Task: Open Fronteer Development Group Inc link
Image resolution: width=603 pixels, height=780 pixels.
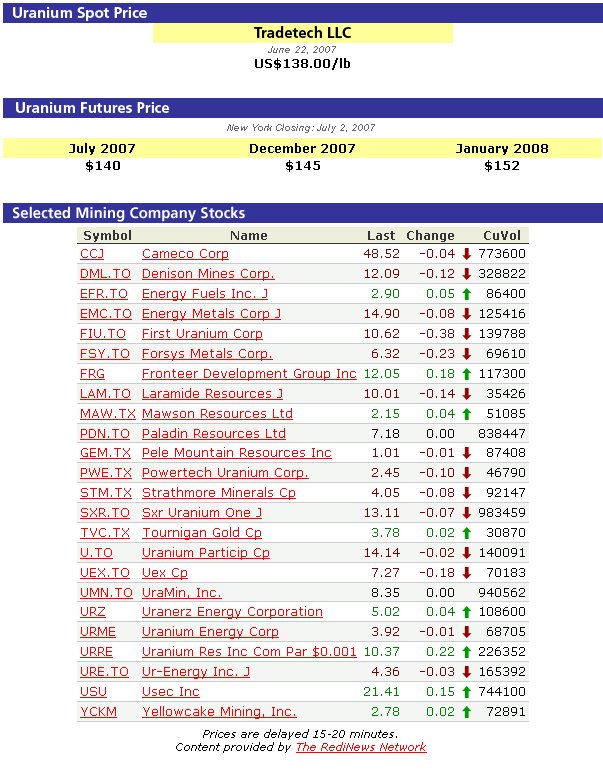Action: (249, 374)
